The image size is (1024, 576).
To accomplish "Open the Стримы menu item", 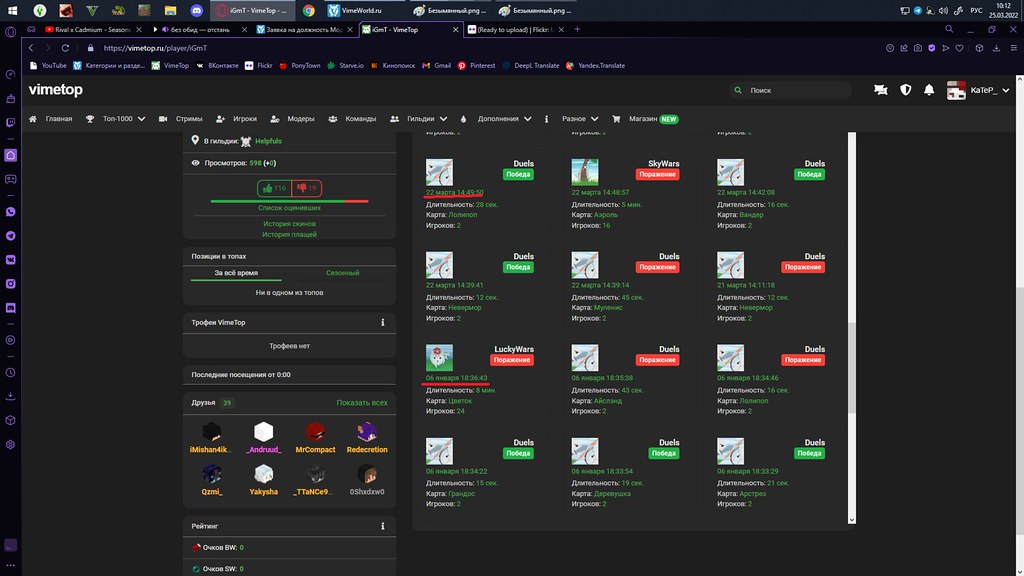I will [x=181, y=118].
